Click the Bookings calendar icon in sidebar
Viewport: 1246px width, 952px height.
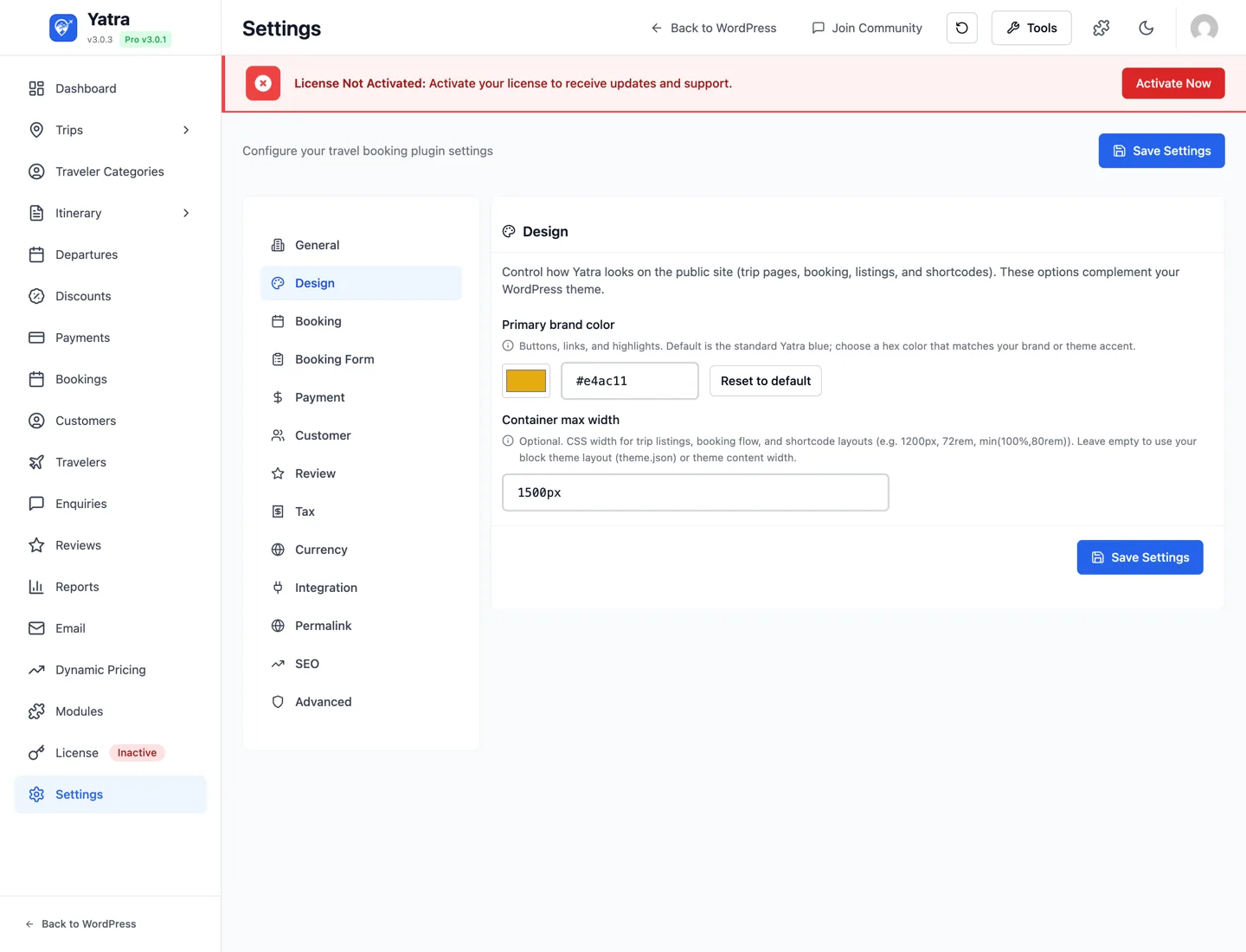point(36,379)
